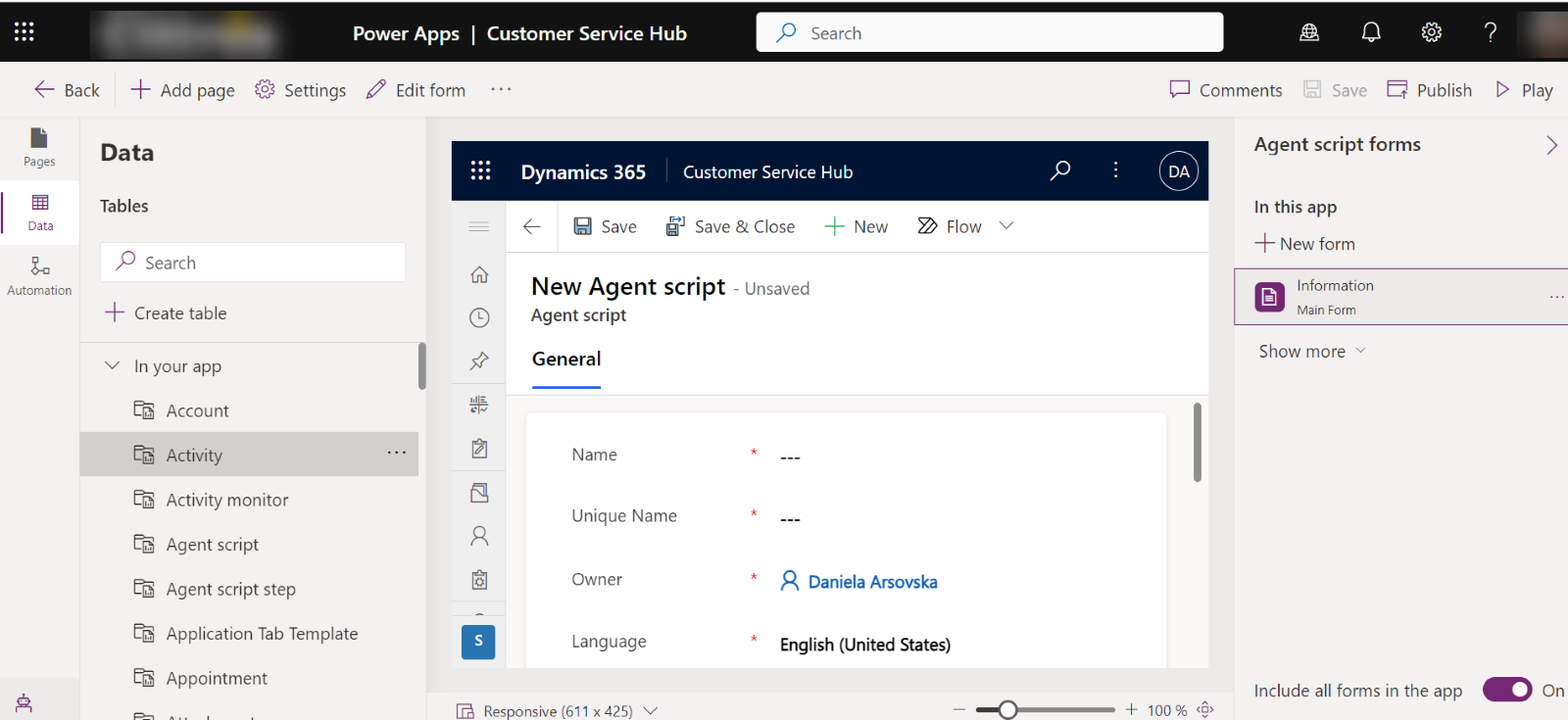Open the help question mark

click(1491, 32)
